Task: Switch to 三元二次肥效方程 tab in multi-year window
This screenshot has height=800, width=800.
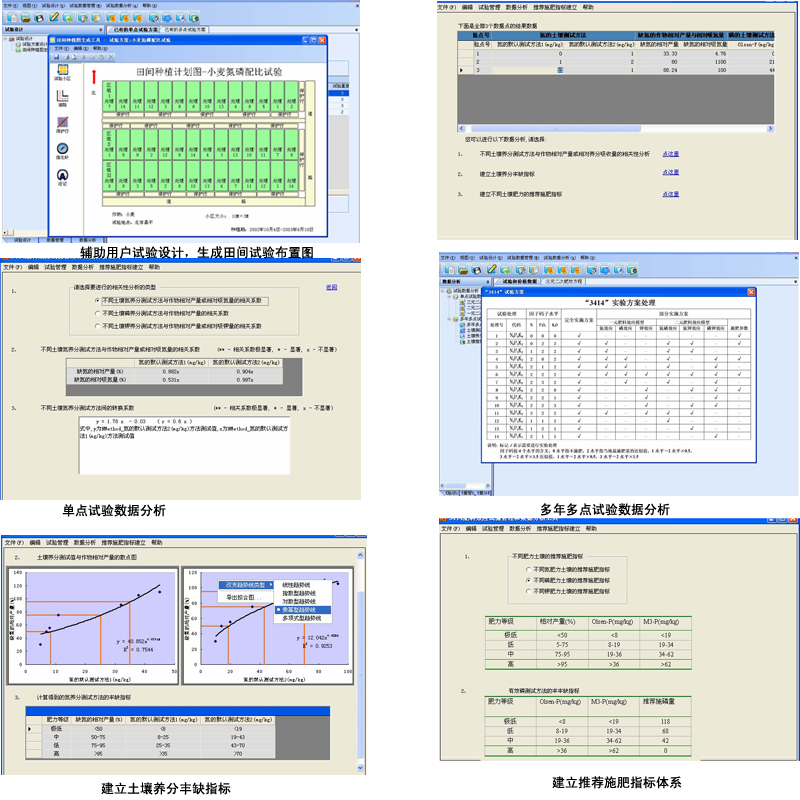Action: pos(564,282)
